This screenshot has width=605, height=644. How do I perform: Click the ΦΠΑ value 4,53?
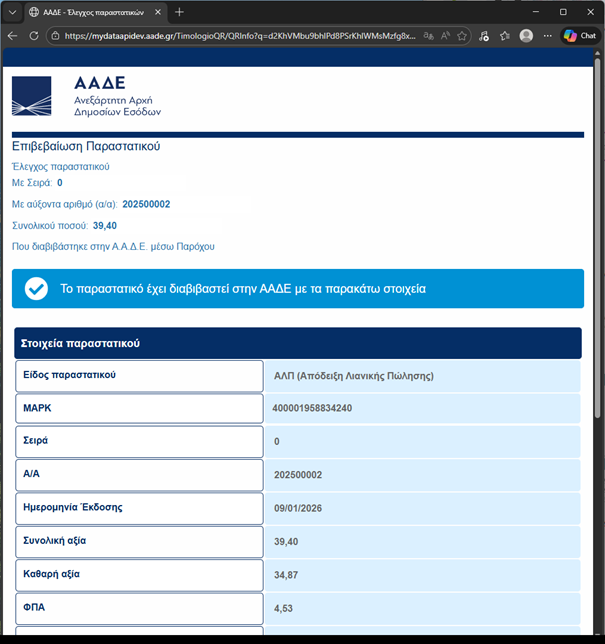point(283,608)
